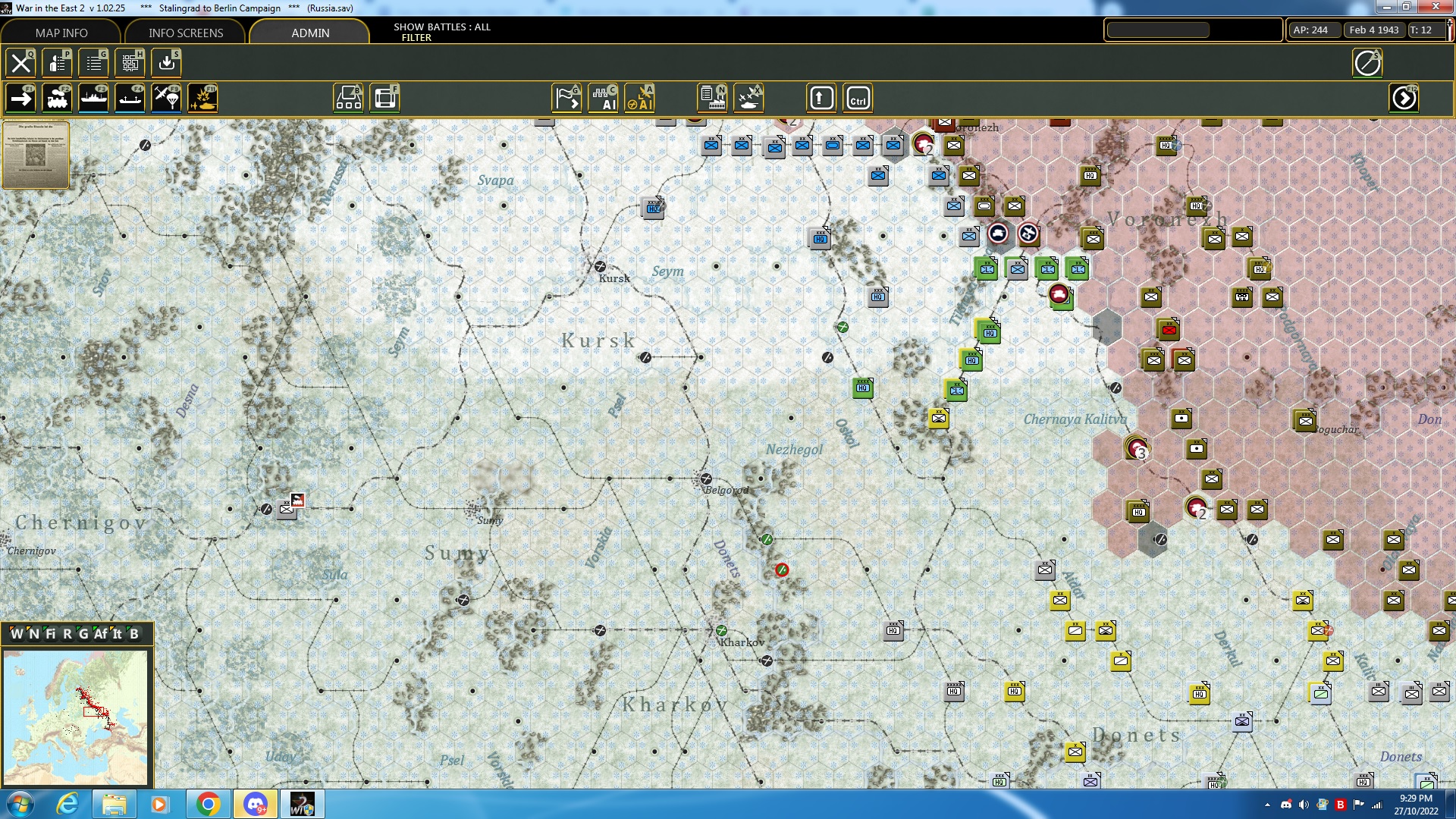Select the Ground Bombardment mode (F11)
The image size is (1456, 819).
[x=202, y=97]
